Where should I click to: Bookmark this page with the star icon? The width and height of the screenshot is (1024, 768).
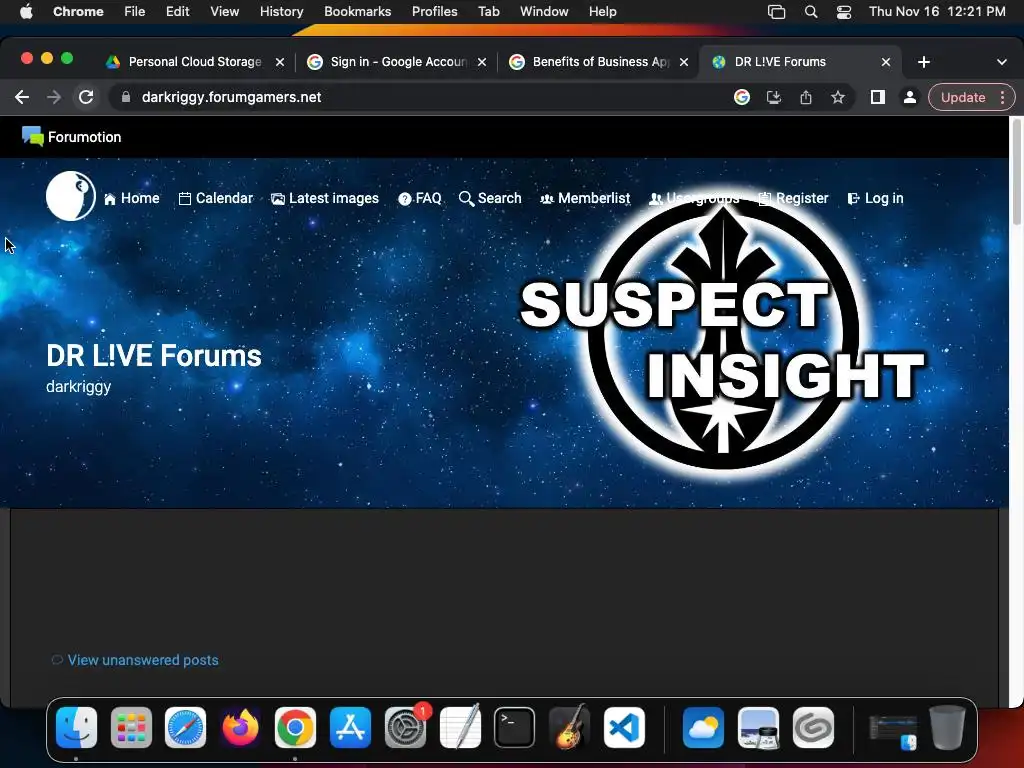(x=838, y=97)
